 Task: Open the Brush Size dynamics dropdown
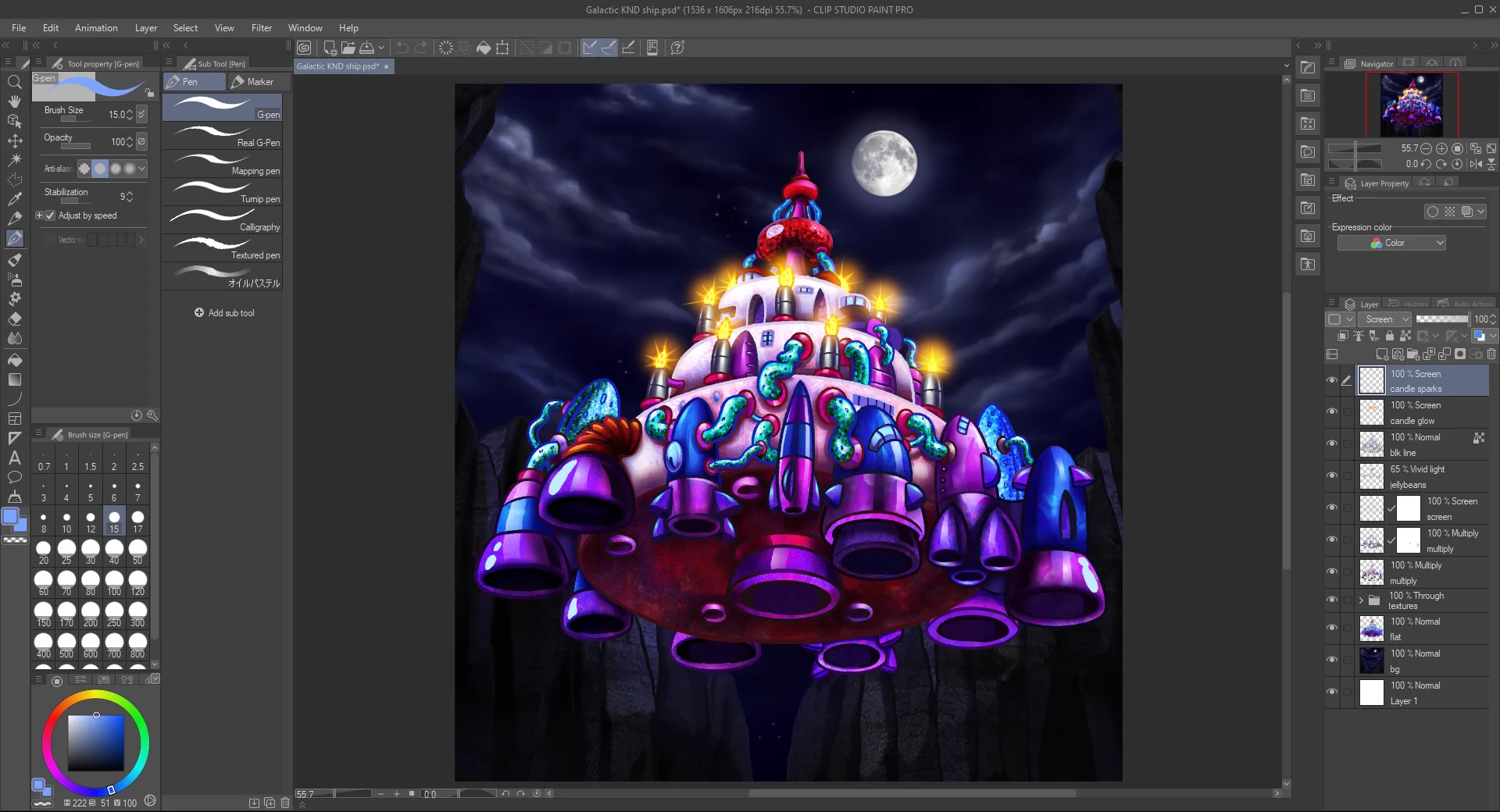141,114
